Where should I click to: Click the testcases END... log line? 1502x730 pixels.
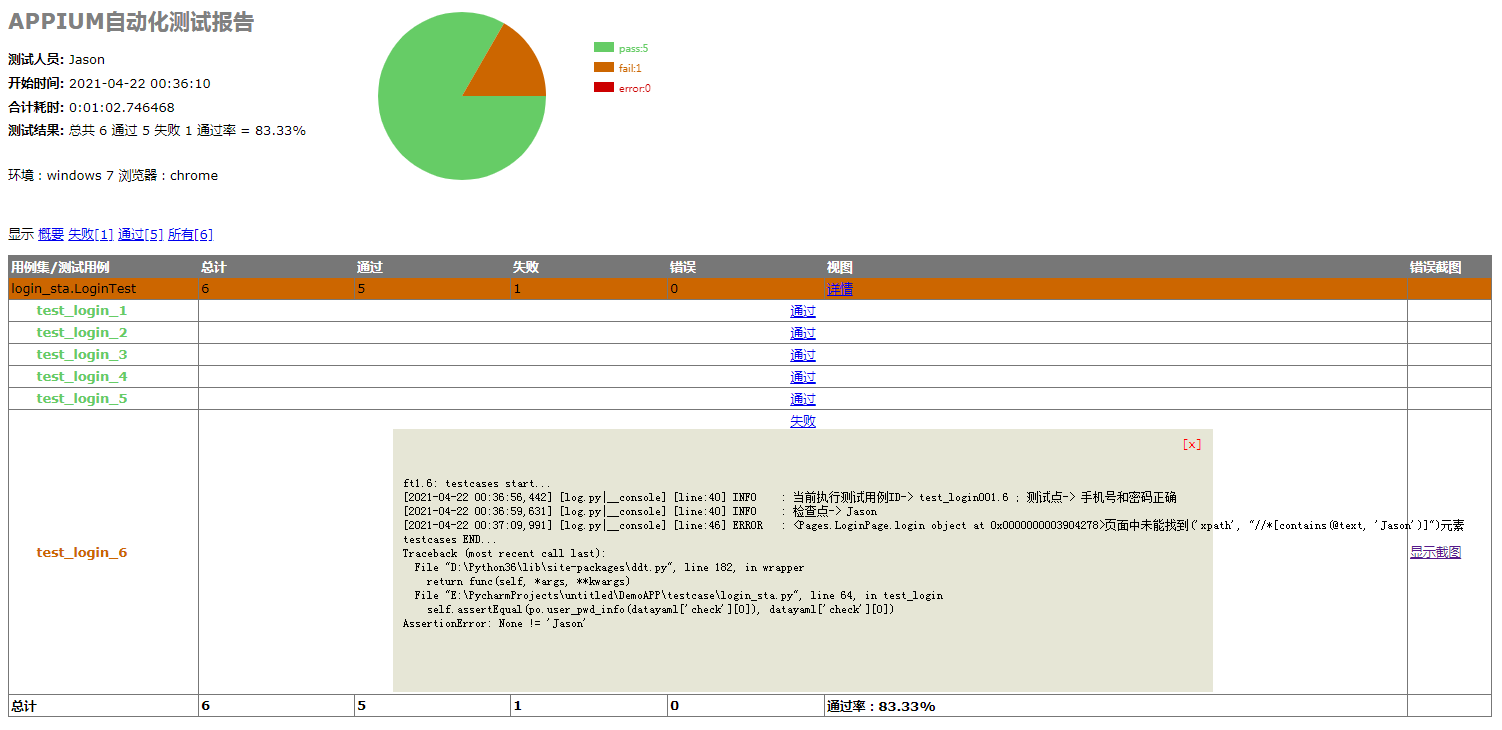[x=449, y=539]
